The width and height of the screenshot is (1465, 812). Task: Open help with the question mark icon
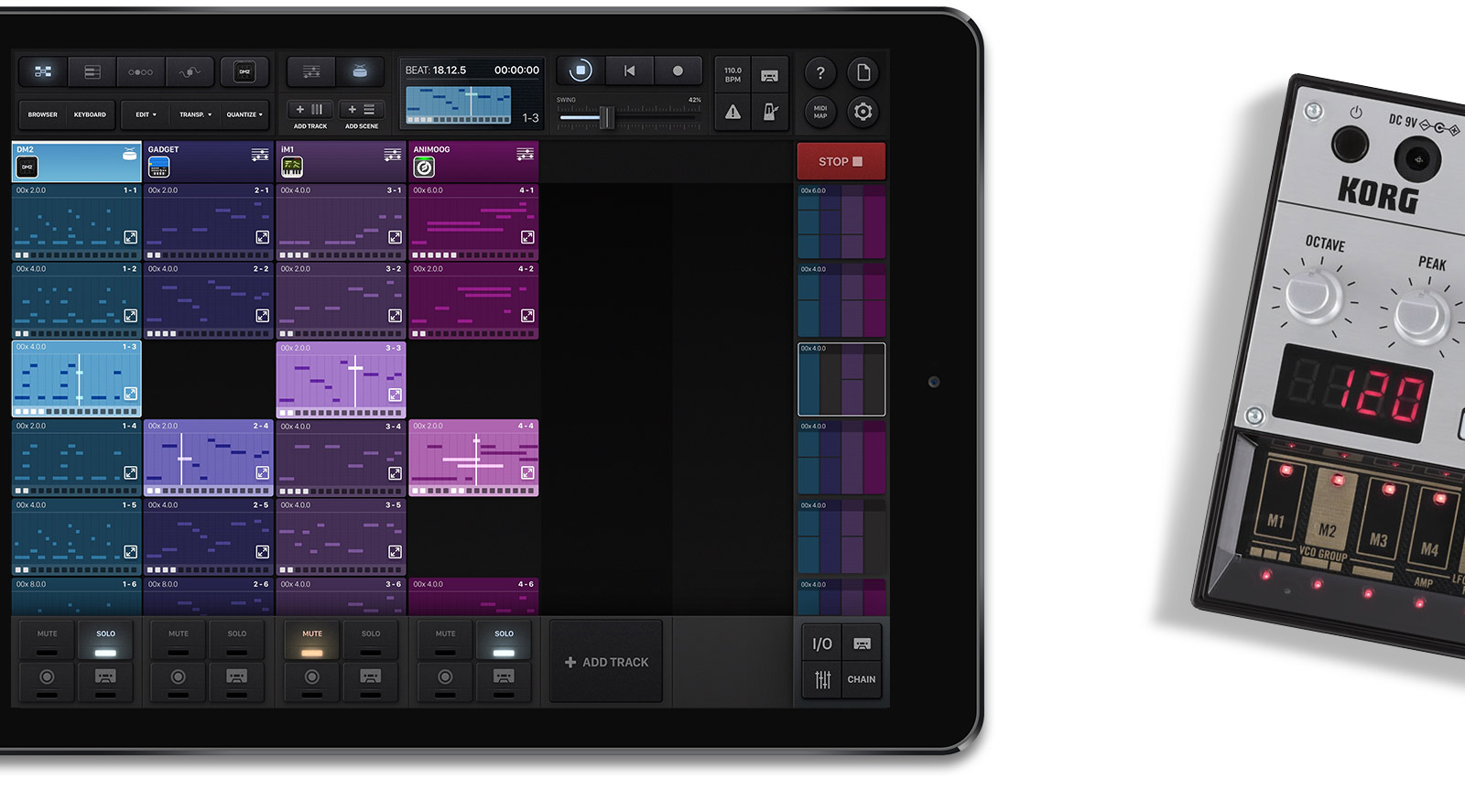[x=820, y=72]
